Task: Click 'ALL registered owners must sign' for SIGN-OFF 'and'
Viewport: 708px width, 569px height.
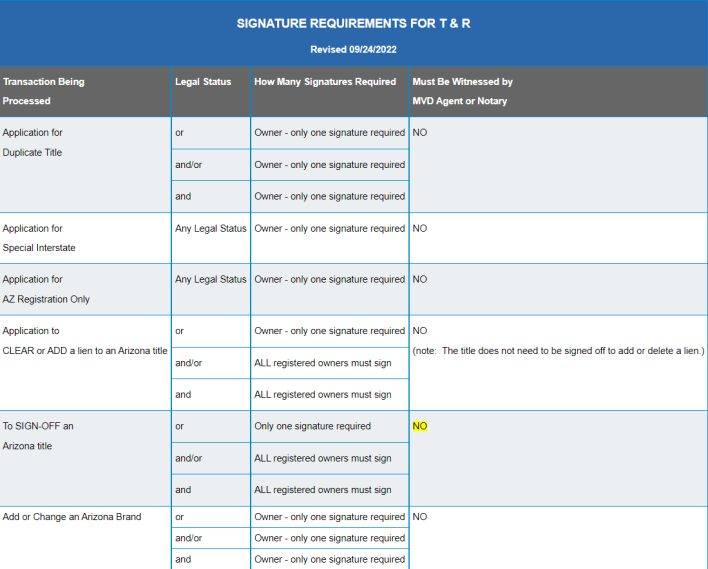Action: tap(330, 490)
